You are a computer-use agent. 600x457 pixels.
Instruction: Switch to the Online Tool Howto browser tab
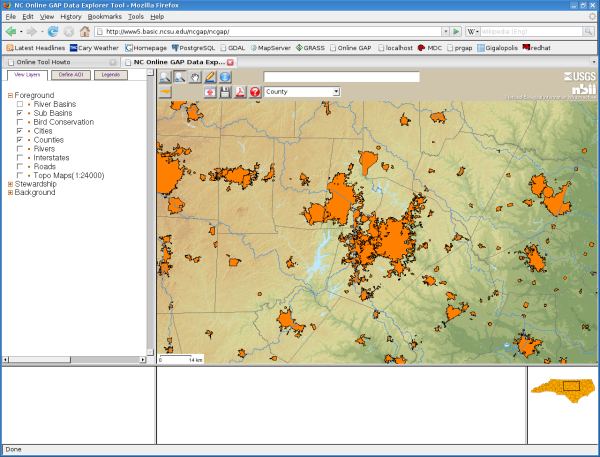point(60,62)
